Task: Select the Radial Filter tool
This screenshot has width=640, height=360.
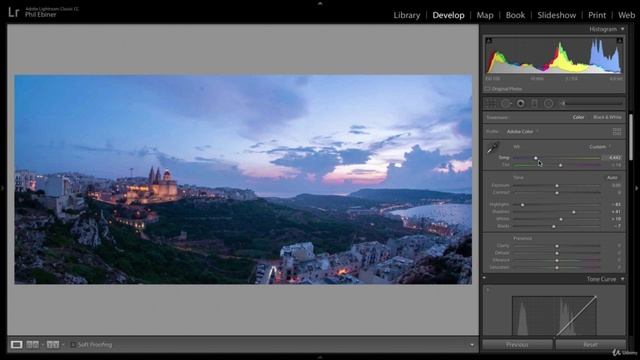Action: 549,104
